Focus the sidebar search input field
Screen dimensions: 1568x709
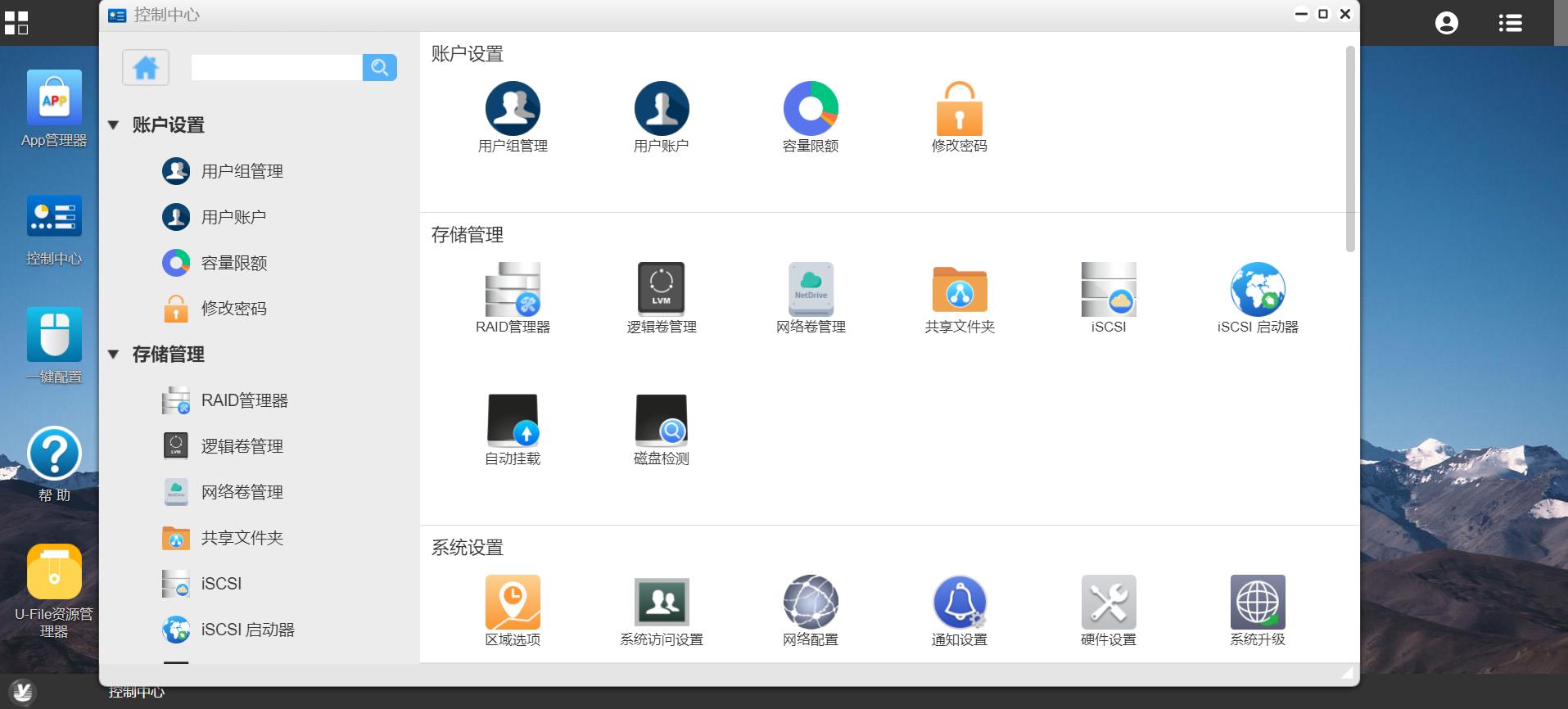tap(277, 67)
